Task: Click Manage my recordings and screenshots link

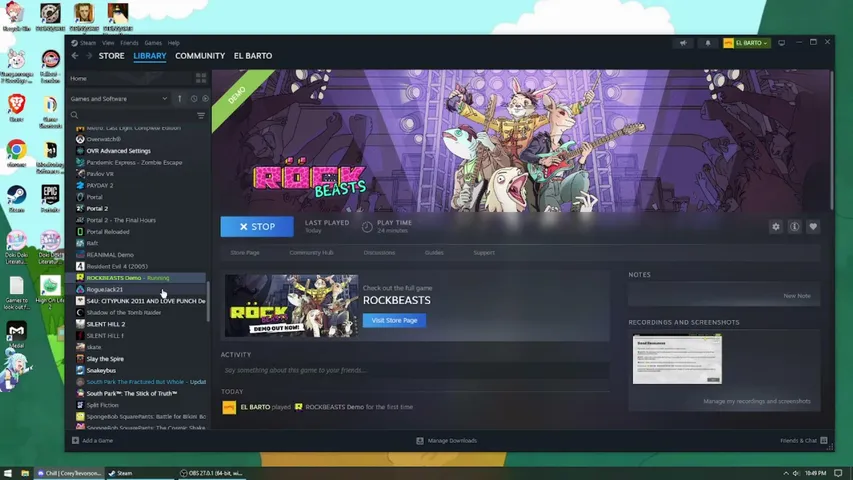Action: [x=757, y=401]
